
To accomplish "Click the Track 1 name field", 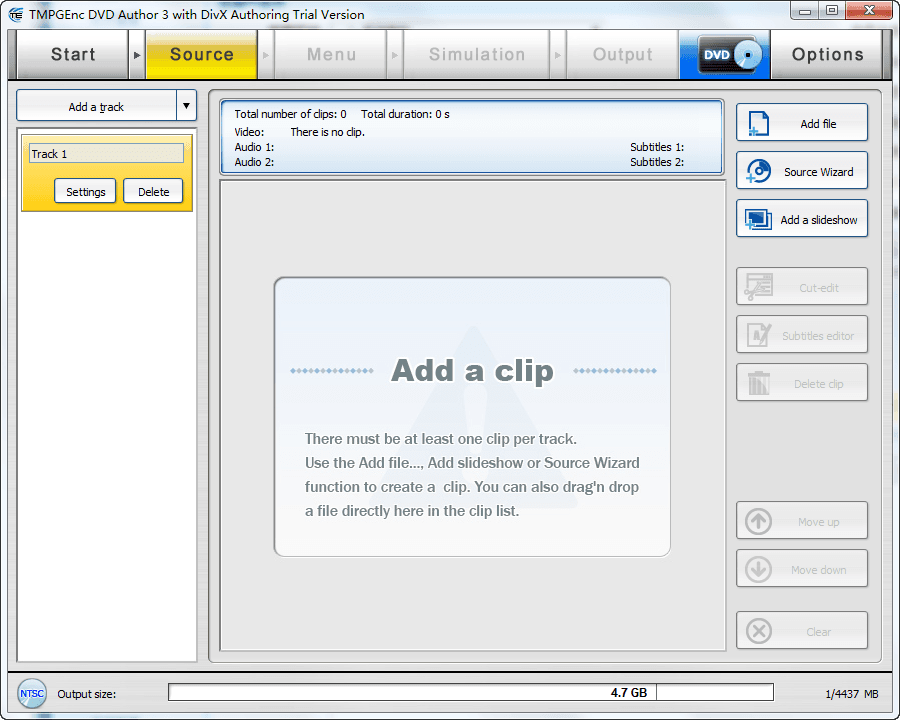I will [106, 153].
